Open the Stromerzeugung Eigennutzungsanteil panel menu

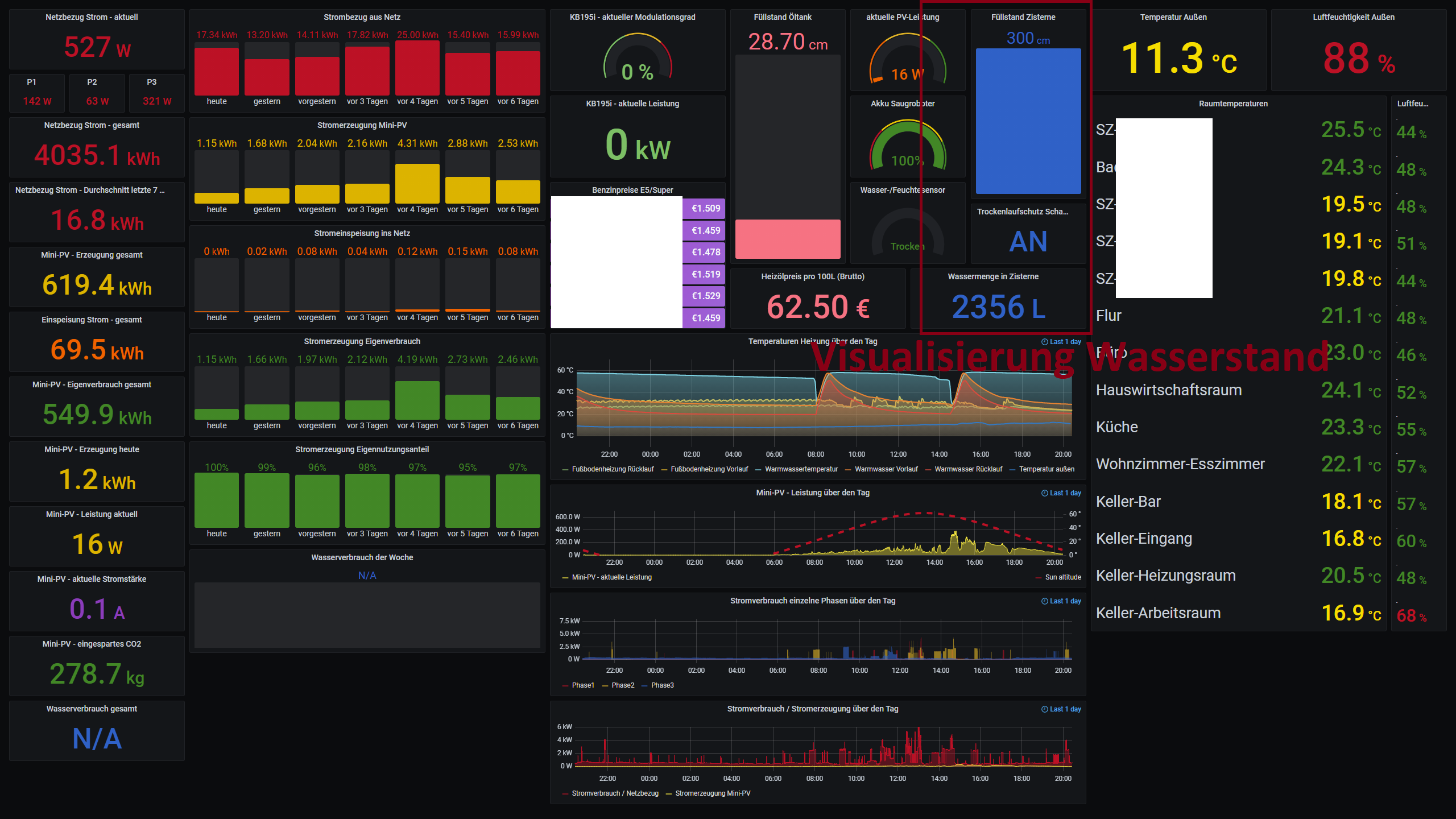[362, 450]
